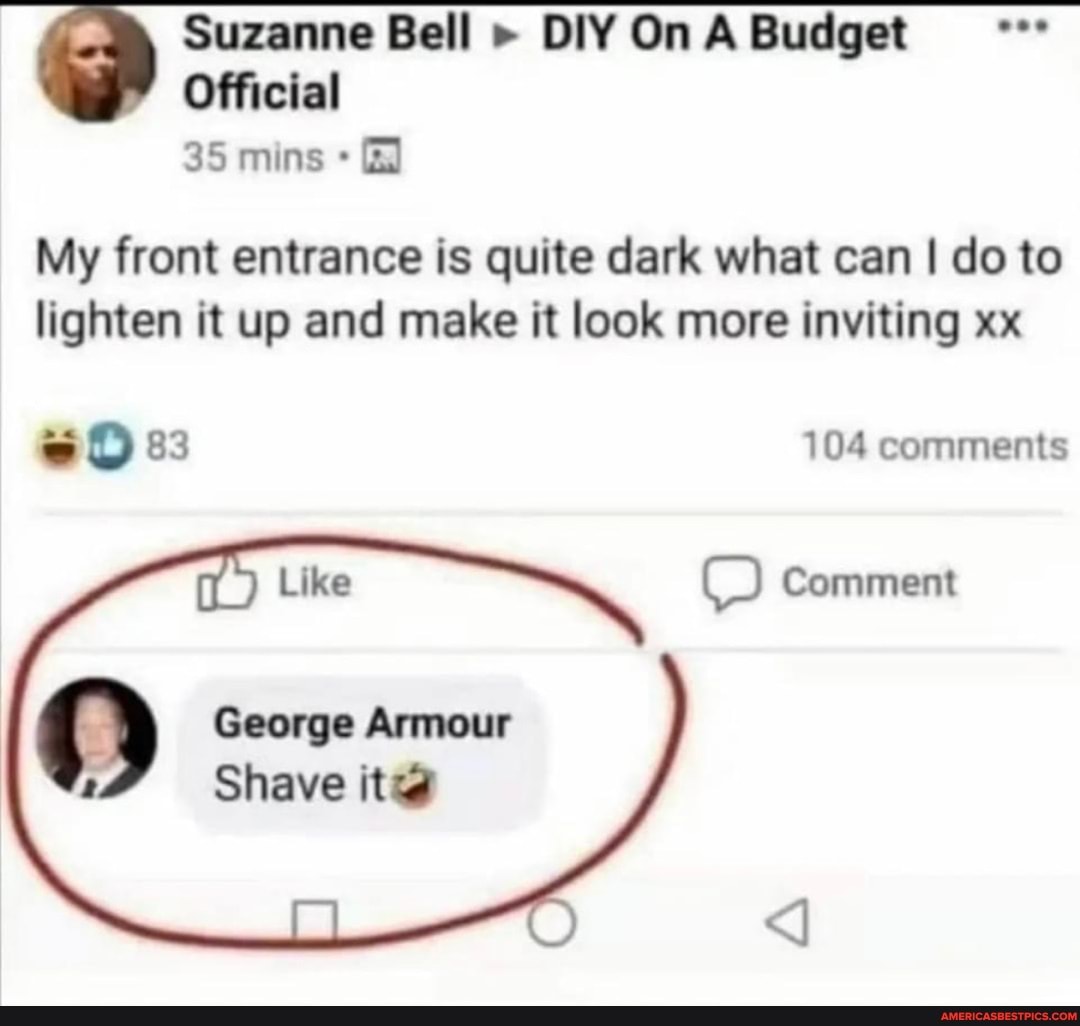Click the Like button label
The image size is (1080, 1026).
(315, 583)
